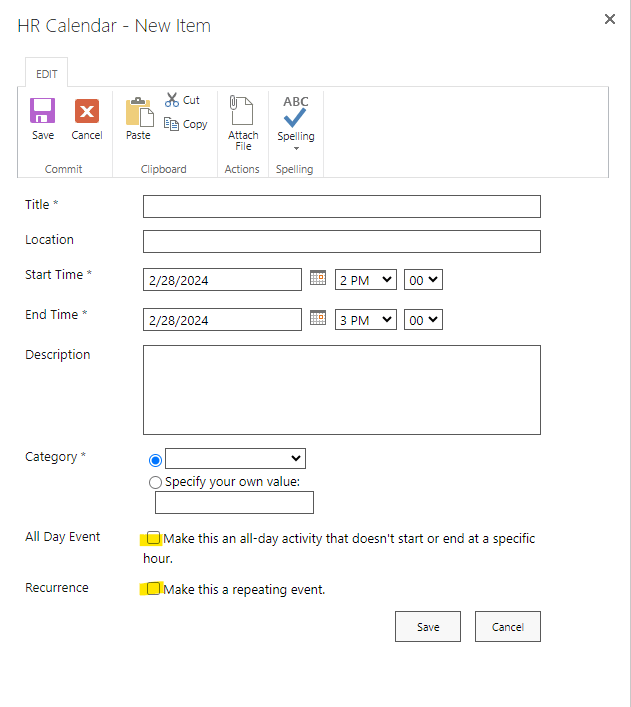This screenshot has height=707, width=631.
Task: Close the New Item dialog
Action: [610, 19]
